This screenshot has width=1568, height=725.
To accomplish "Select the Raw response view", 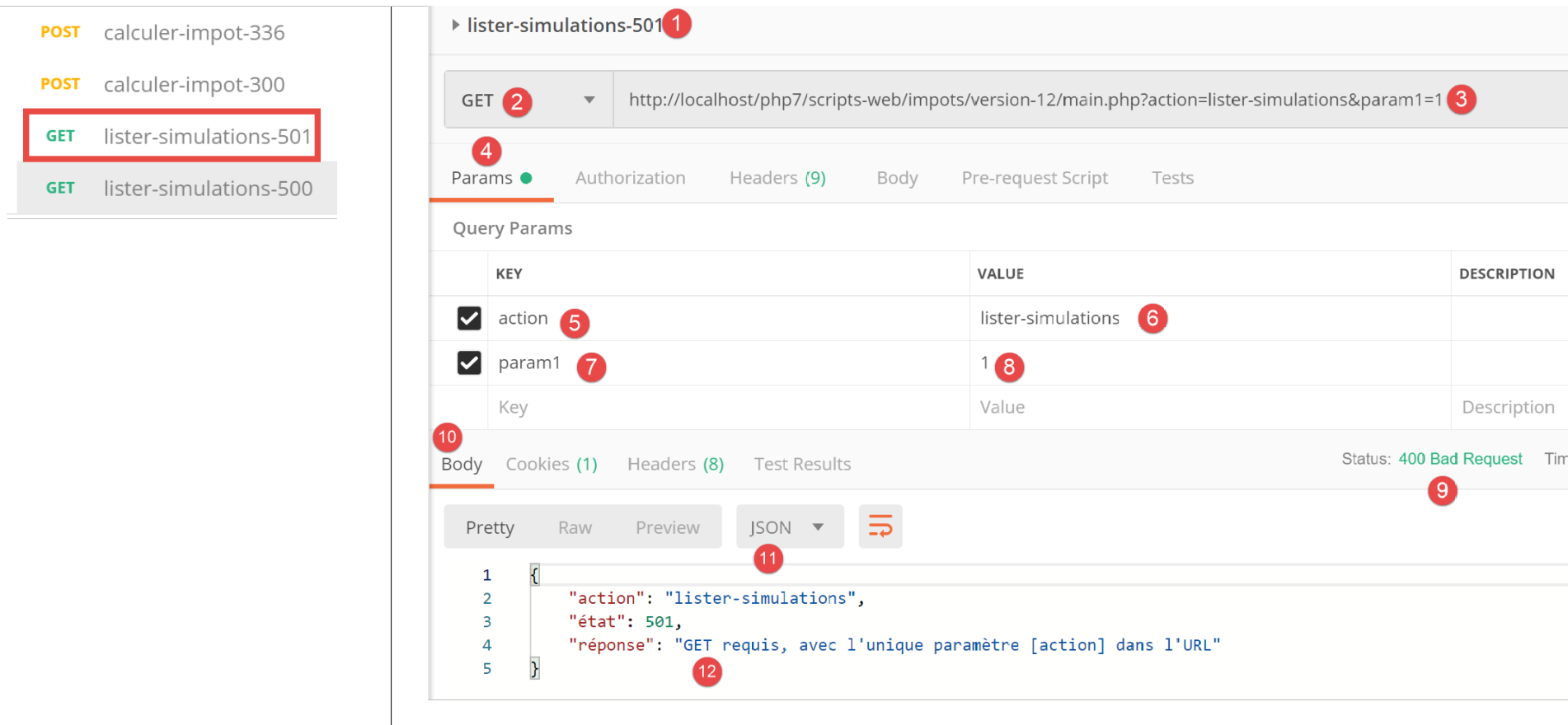I will click(575, 527).
